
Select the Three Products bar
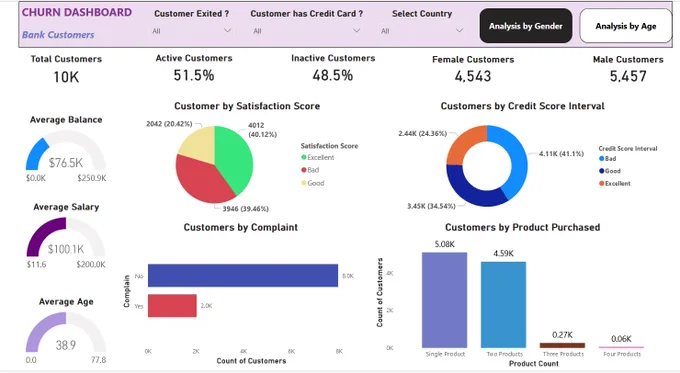coord(562,345)
